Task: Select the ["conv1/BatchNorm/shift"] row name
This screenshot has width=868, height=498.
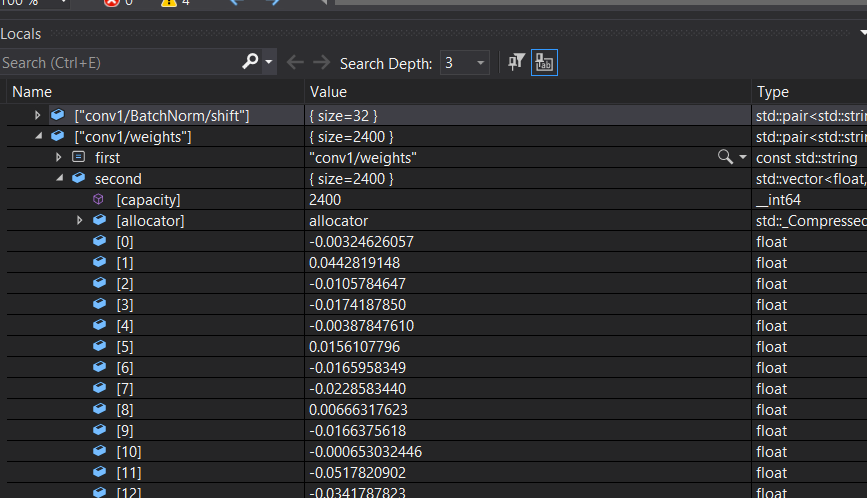Action: click(x=162, y=116)
